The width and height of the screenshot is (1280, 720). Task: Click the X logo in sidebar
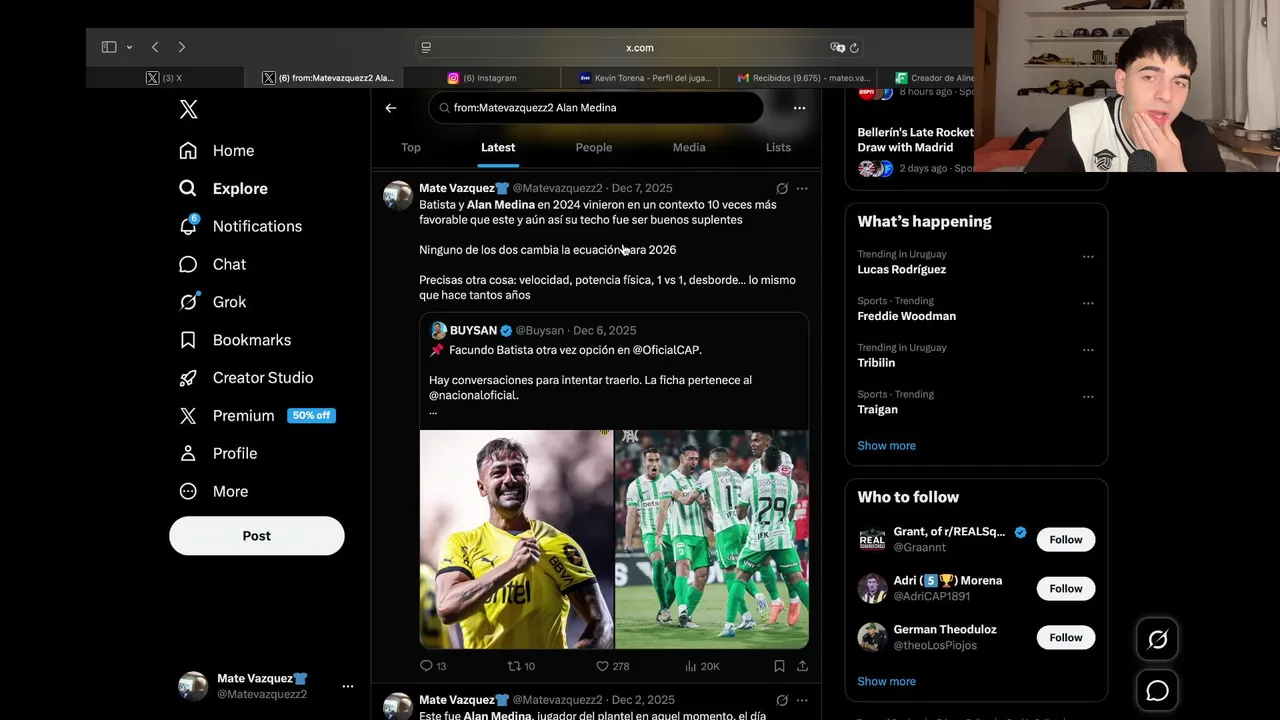pos(188,110)
